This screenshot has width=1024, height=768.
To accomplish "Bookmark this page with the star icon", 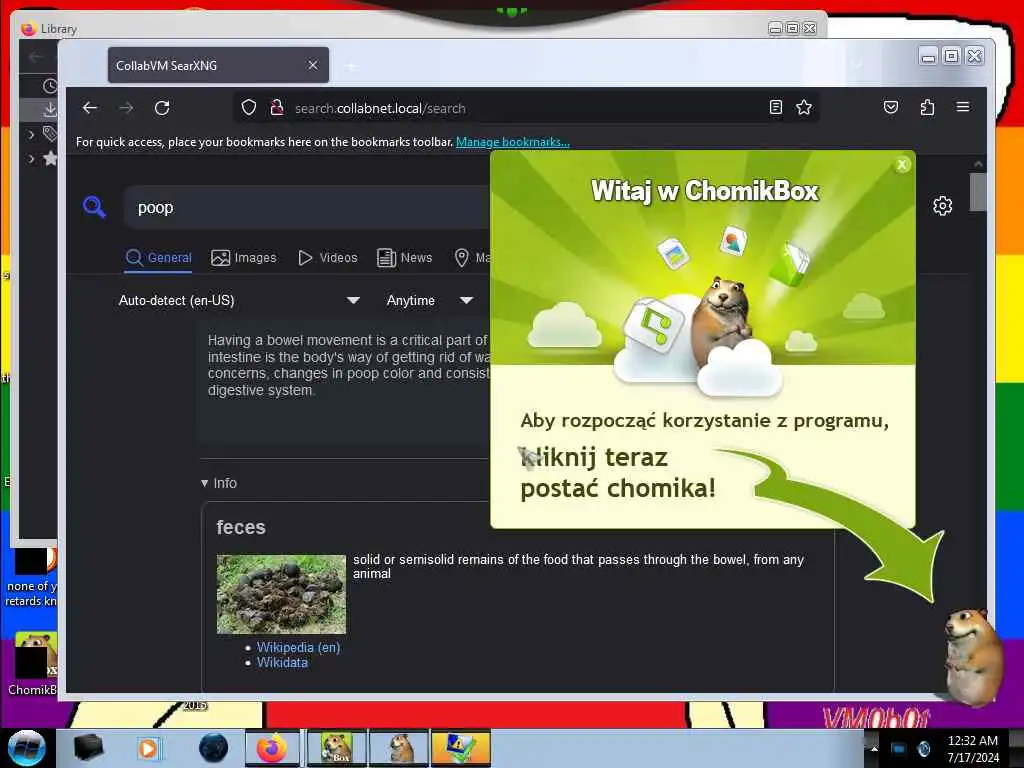I will [804, 107].
